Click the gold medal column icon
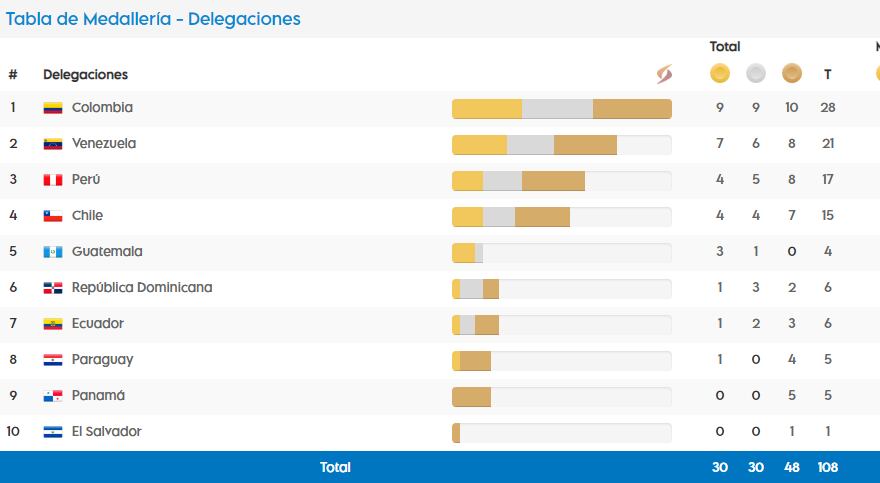This screenshot has width=880, height=483. tap(720, 73)
